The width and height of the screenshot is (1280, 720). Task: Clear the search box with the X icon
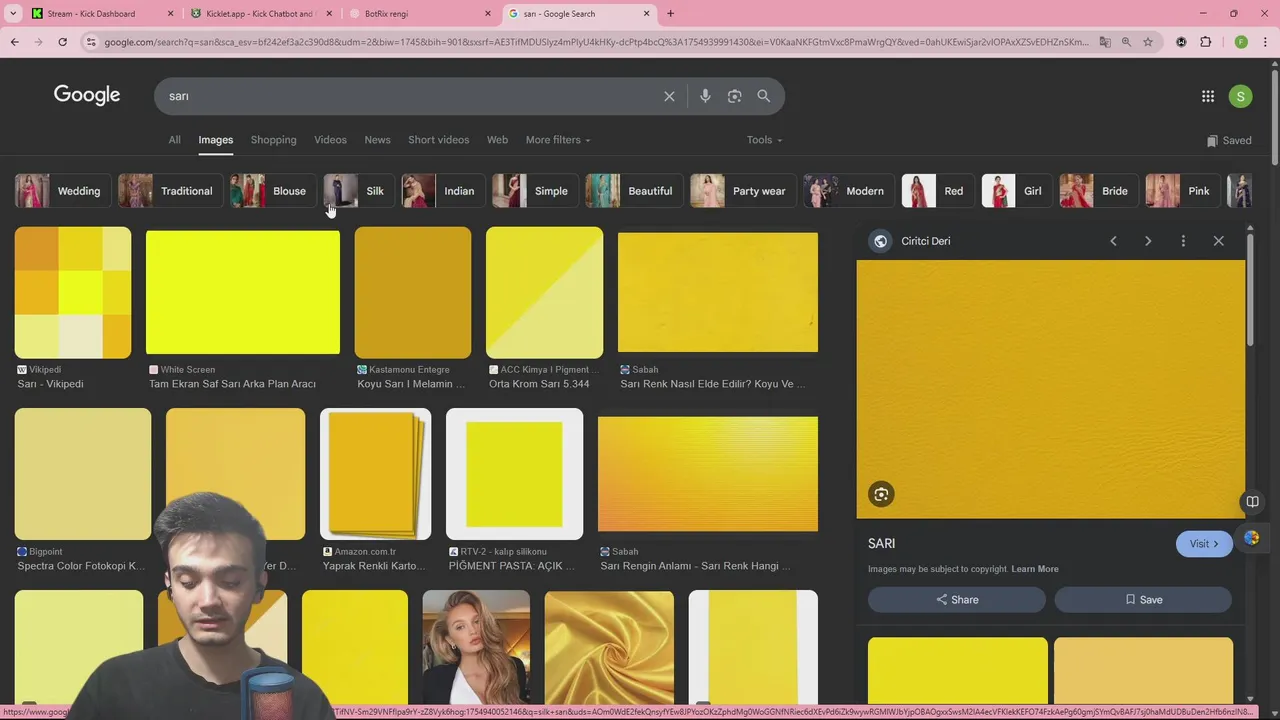[669, 96]
